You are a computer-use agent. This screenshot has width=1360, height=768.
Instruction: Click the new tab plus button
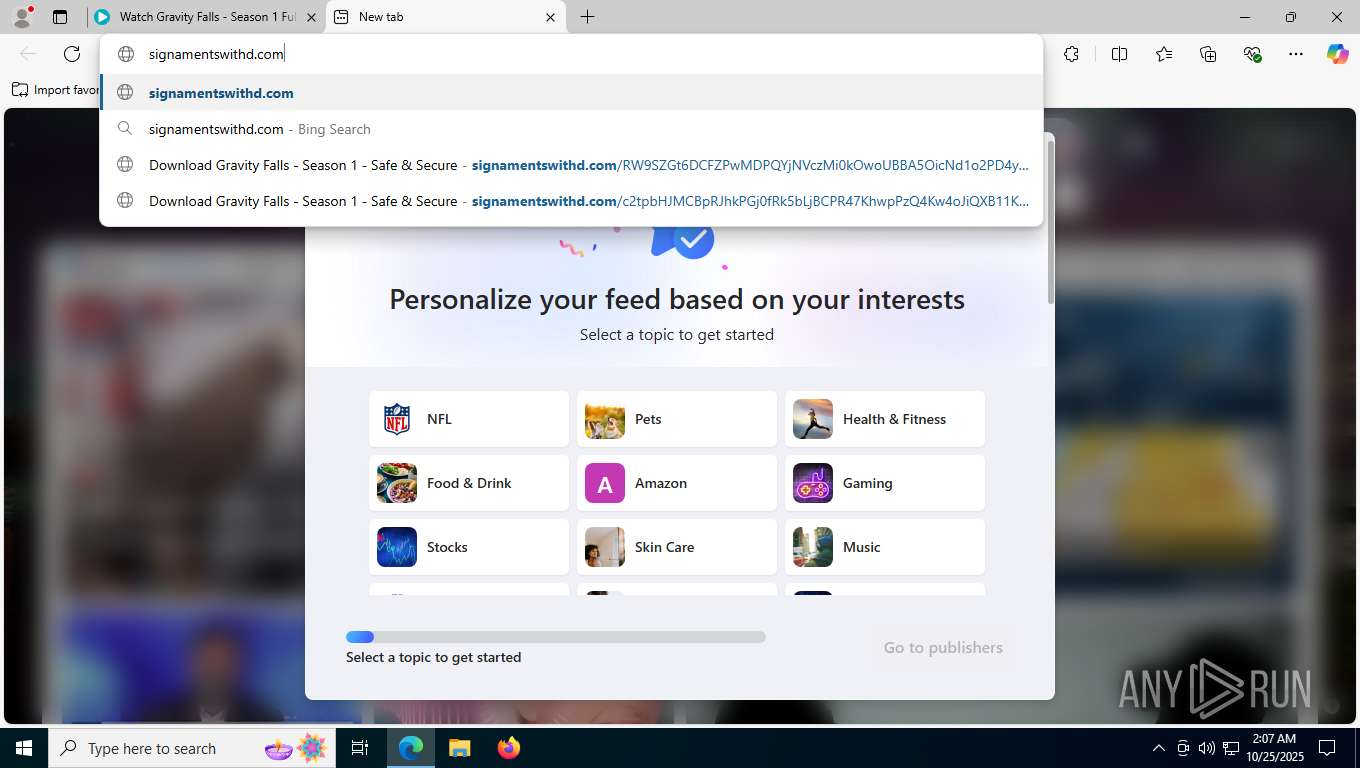click(x=587, y=17)
